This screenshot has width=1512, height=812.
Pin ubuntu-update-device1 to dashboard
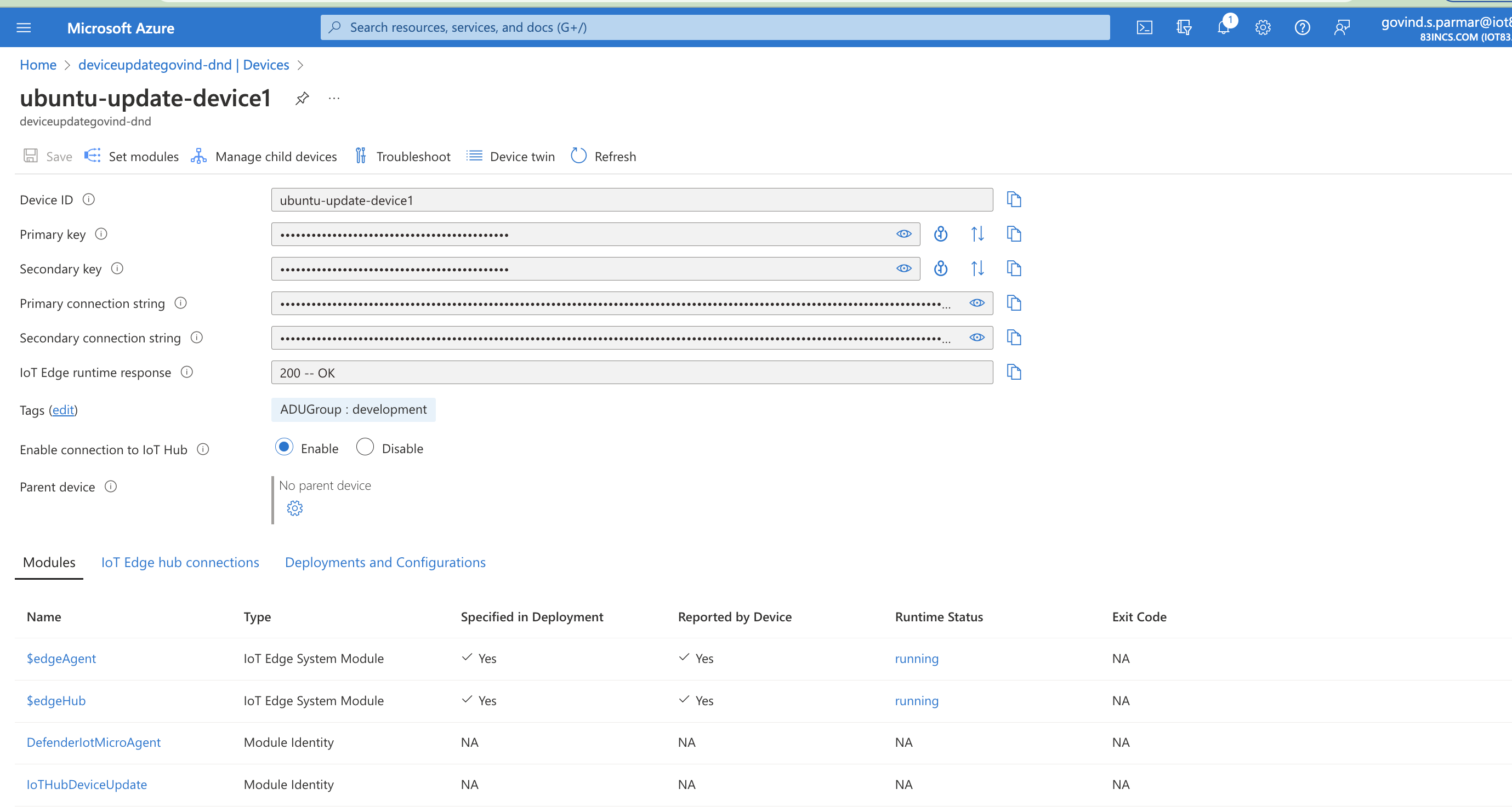[302, 98]
